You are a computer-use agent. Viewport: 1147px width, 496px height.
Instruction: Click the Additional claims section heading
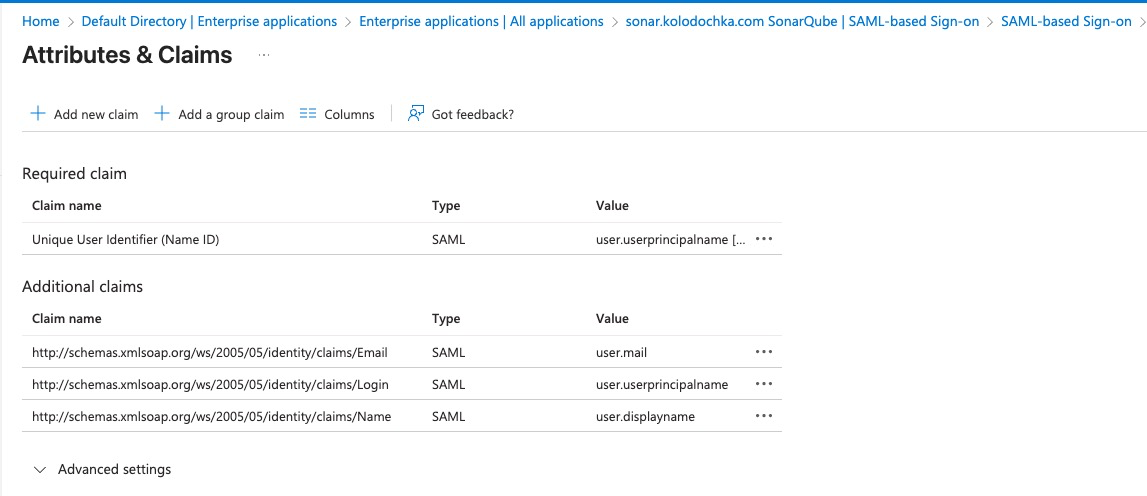pos(83,286)
